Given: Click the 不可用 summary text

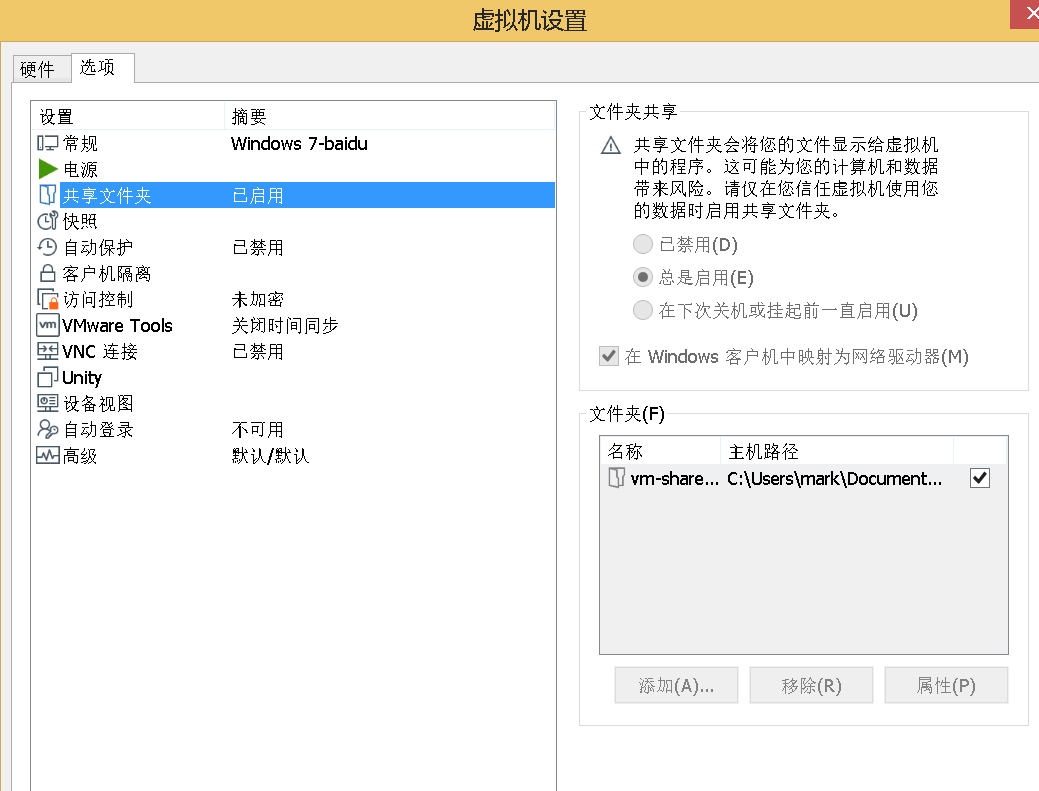Looking at the screenshot, I should click(x=257, y=429).
